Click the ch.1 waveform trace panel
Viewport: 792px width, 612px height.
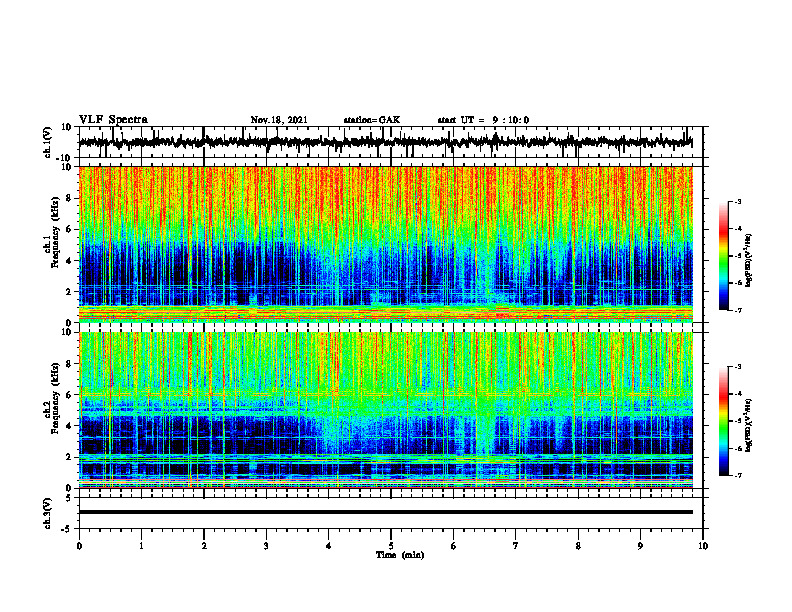pos(391,142)
